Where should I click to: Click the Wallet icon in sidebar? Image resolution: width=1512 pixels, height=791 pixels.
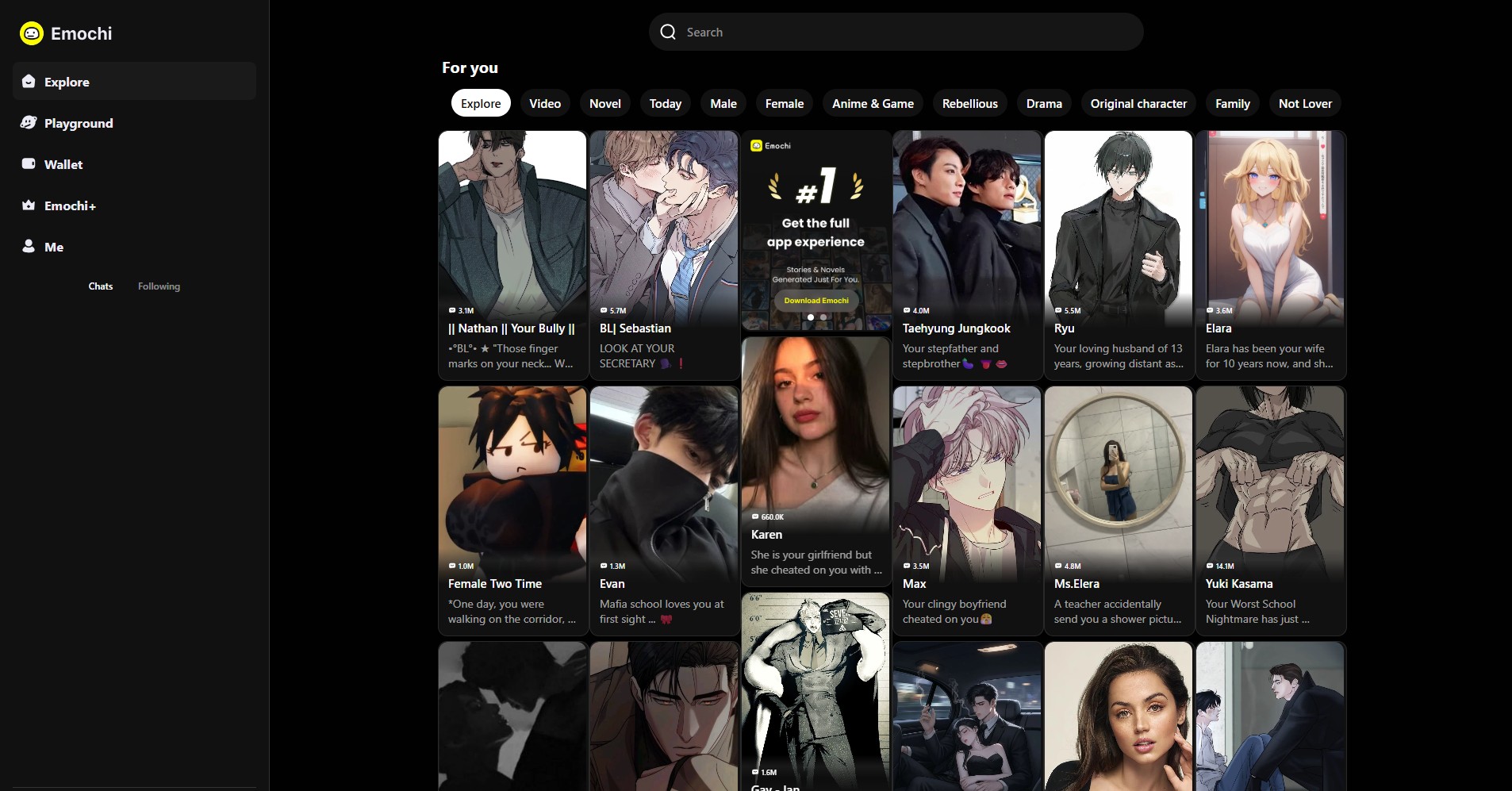click(x=29, y=164)
